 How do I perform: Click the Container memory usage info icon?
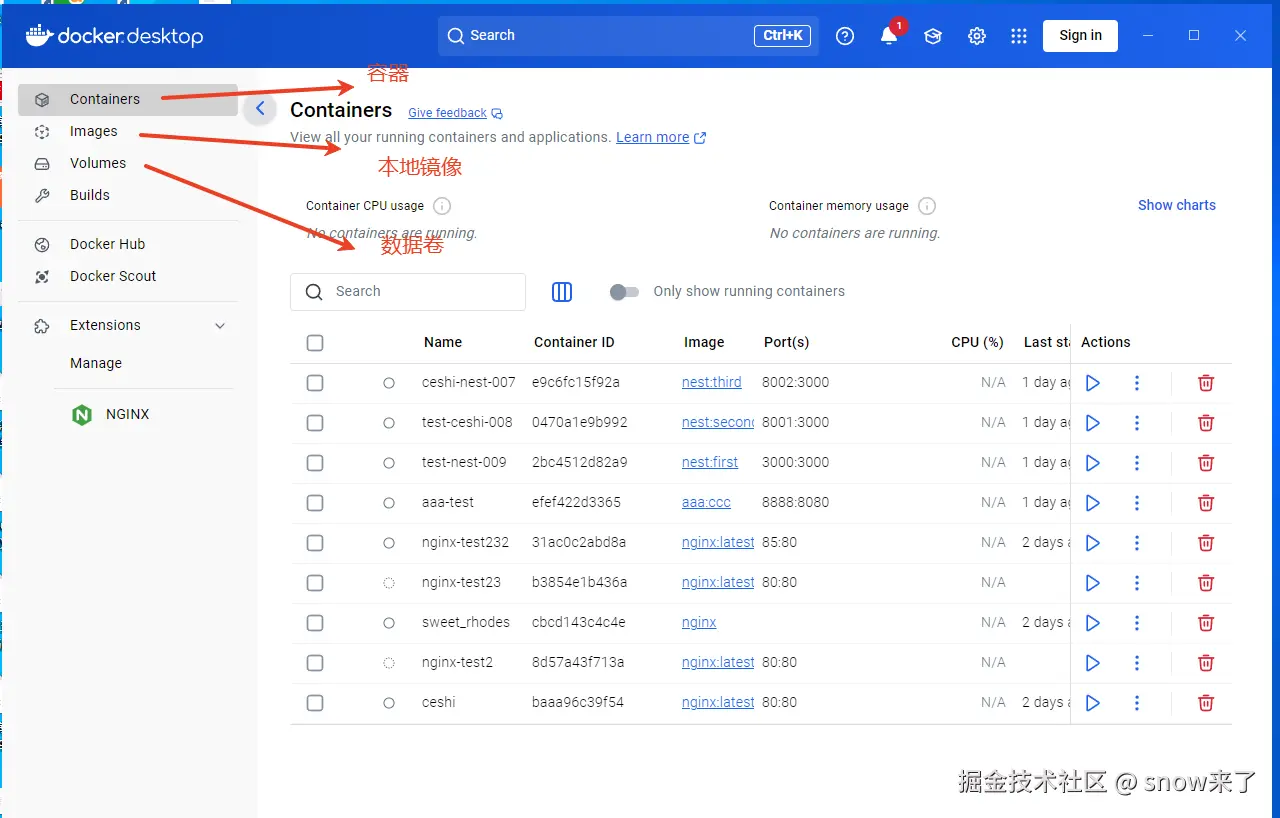coord(927,206)
